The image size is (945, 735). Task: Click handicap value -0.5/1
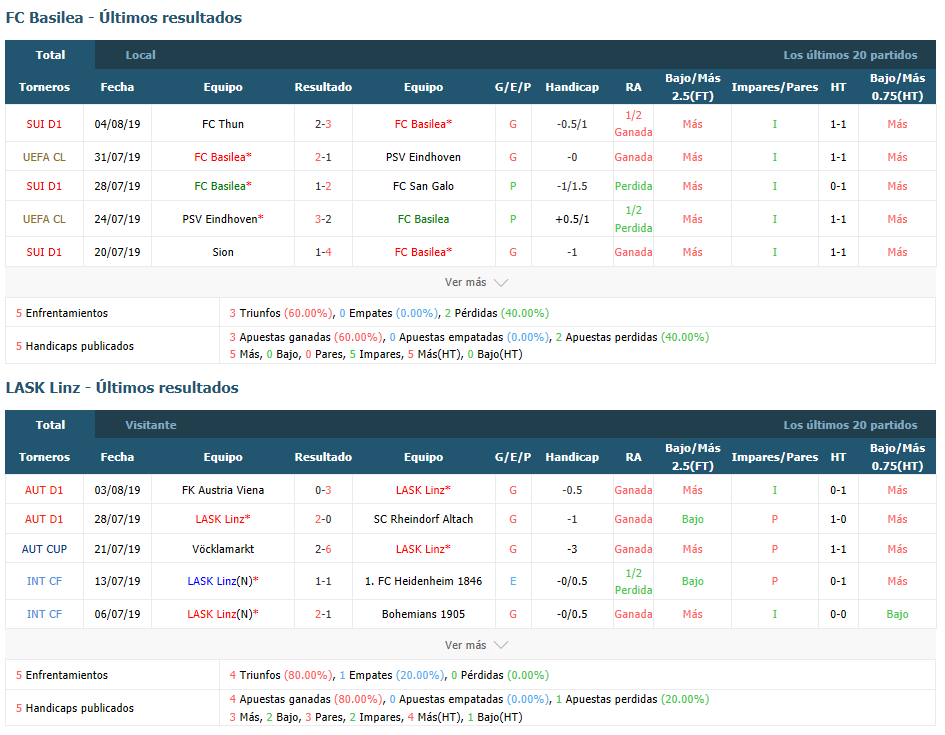click(572, 124)
